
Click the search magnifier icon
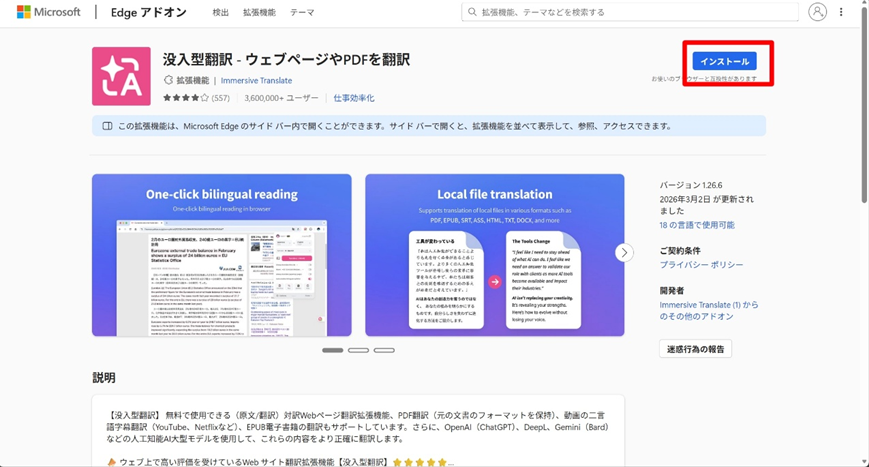click(472, 12)
